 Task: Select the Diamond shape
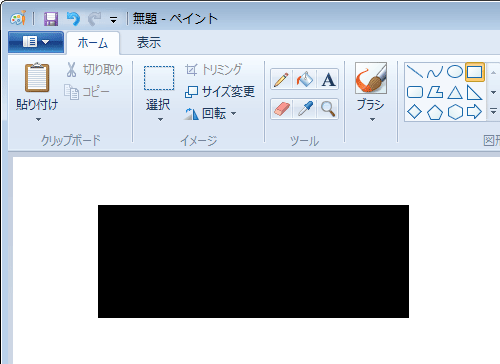415,112
